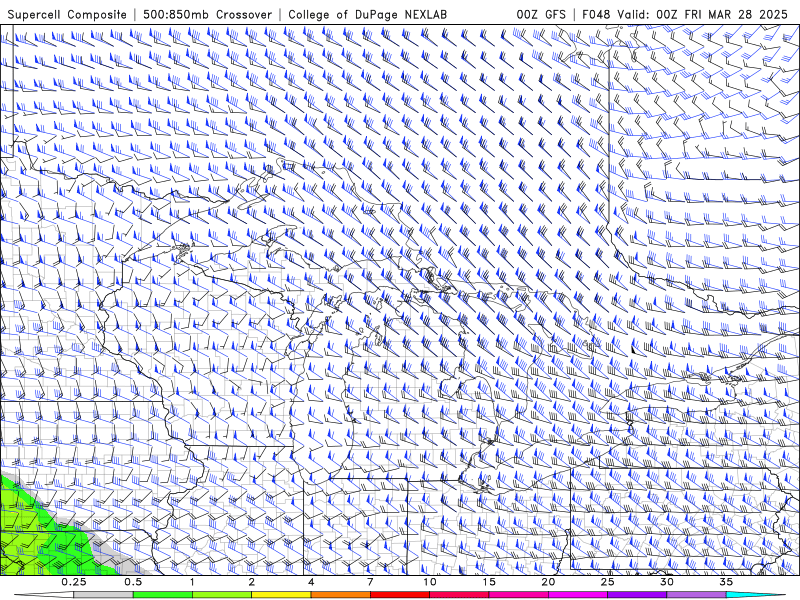Click the yellow 2–4 legend segment
The image size is (800, 600).
(x=281, y=595)
